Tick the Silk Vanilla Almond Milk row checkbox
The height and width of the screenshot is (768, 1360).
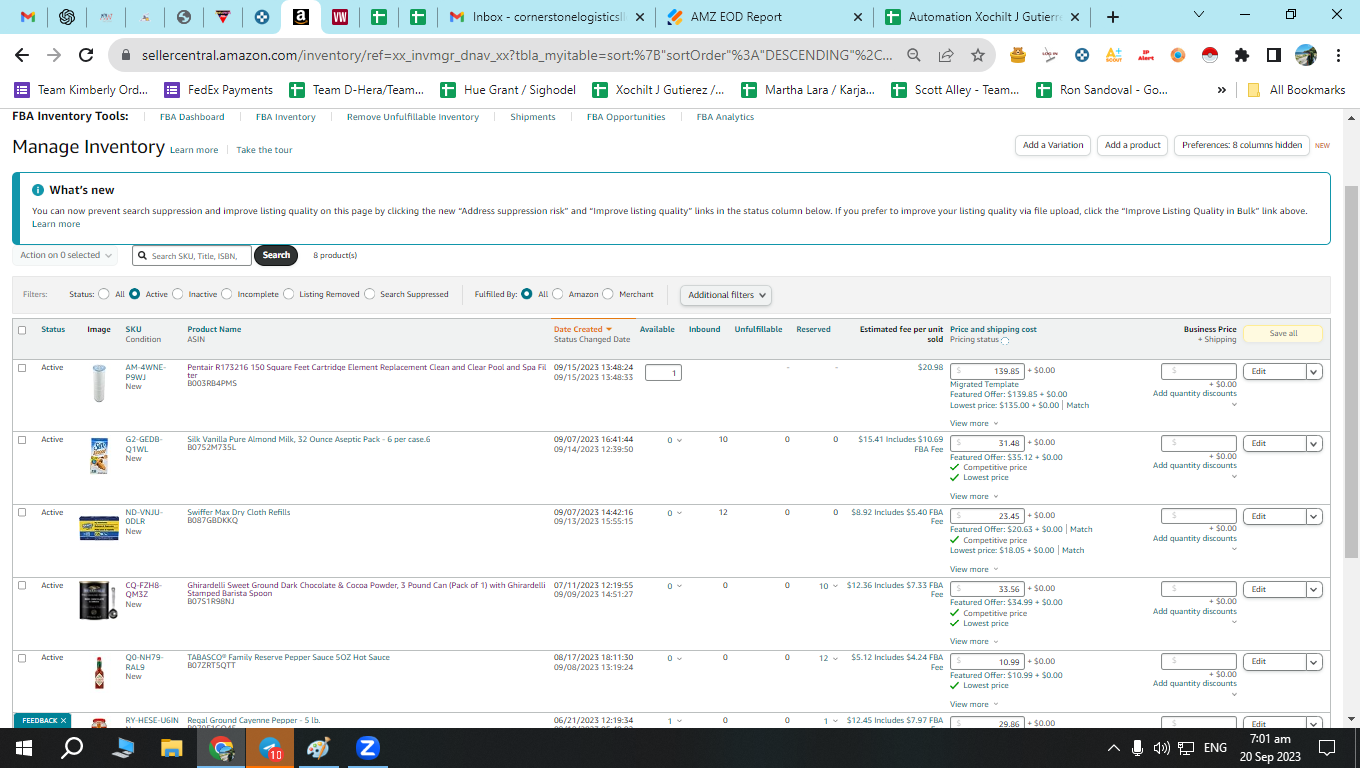[22, 440]
